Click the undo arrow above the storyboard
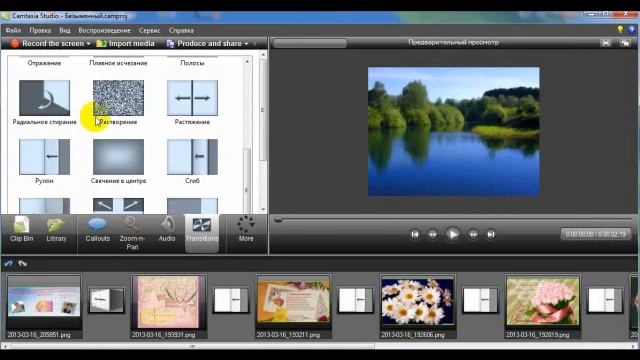The width and height of the screenshot is (640, 360). pos(8,263)
